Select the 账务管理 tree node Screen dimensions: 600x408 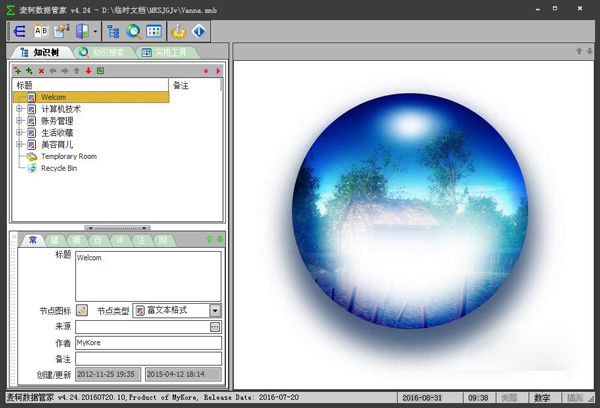click(x=57, y=121)
